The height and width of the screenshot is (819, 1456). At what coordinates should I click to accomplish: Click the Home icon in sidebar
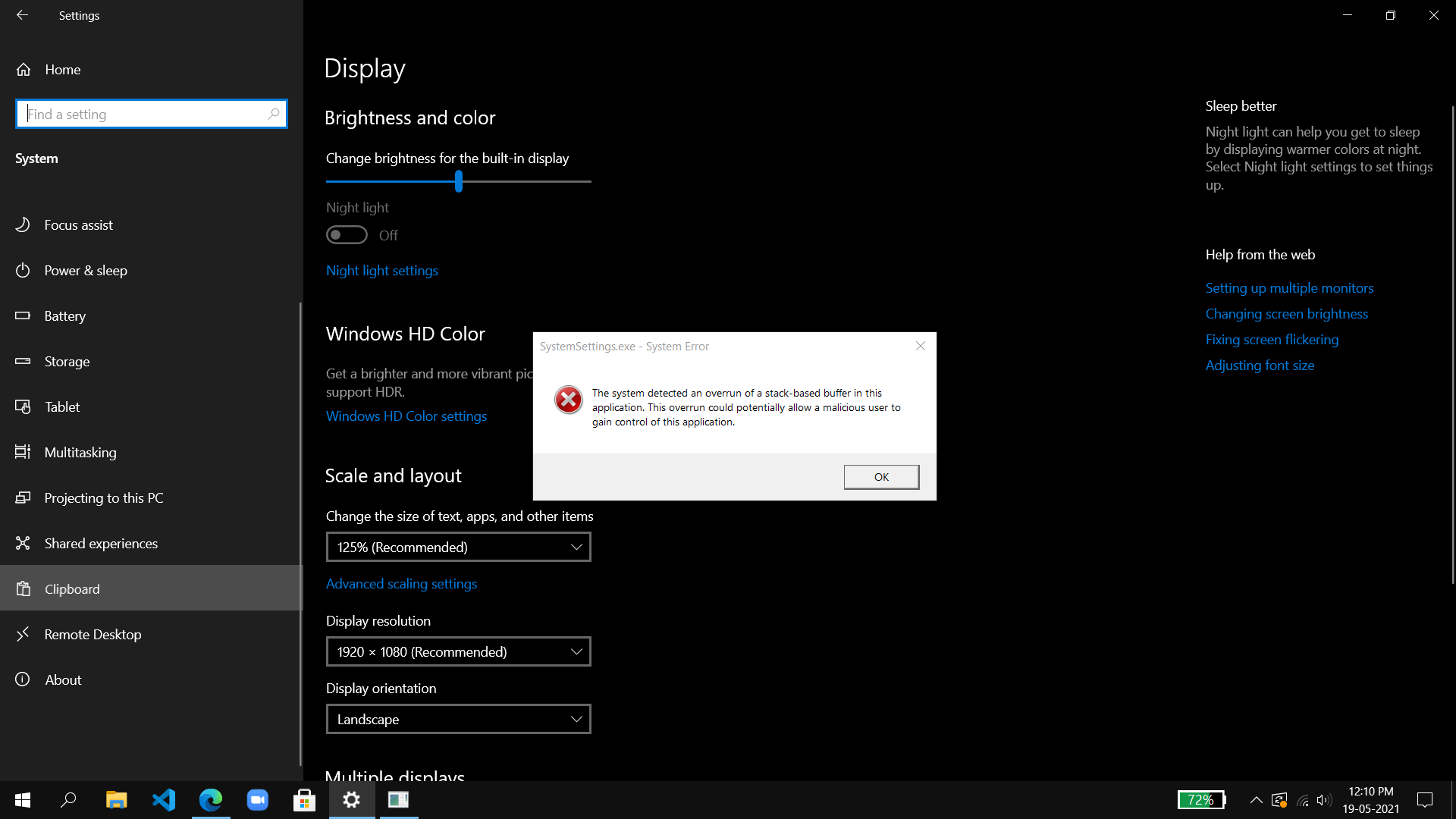(x=24, y=70)
